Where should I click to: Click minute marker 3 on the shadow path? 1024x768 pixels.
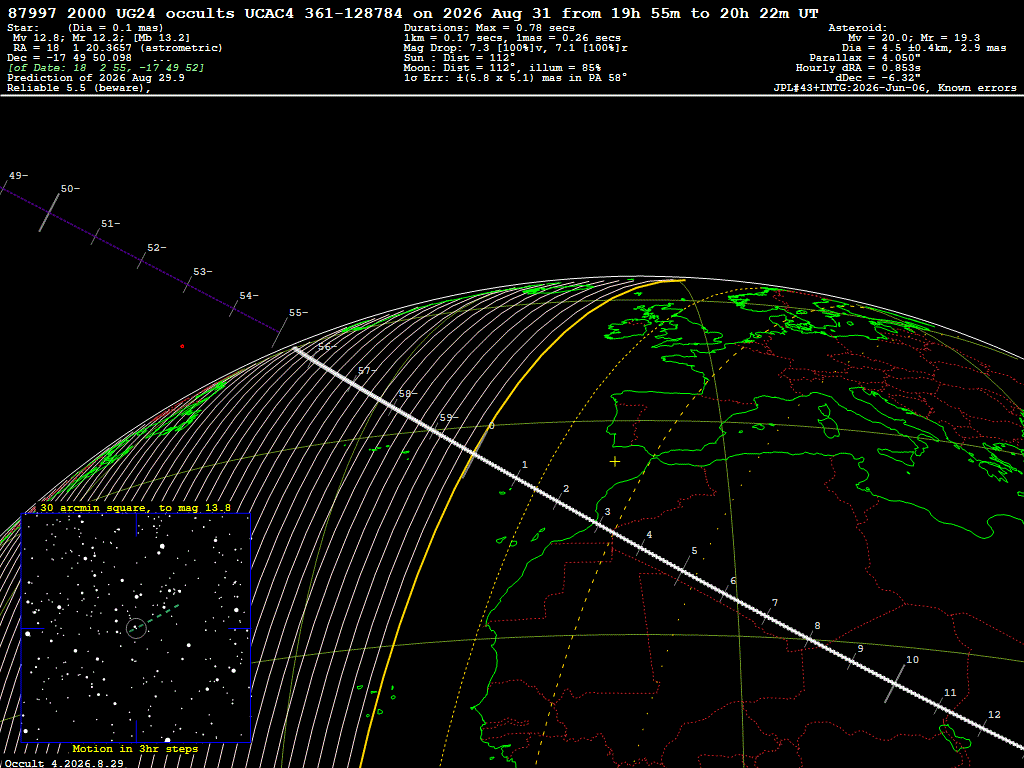[x=607, y=512]
